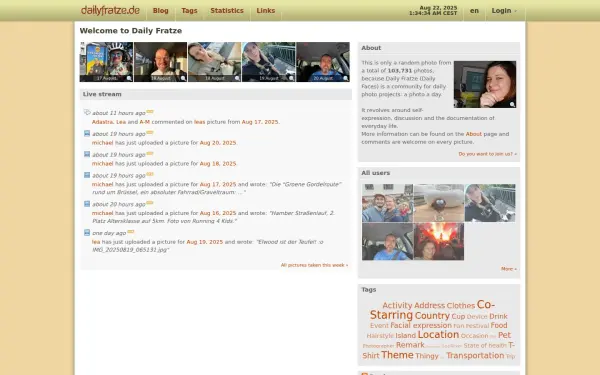The width and height of the screenshot is (600, 375).
Task: Open the 20 August car selfie thumbnail
Action: click(x=323, y=62)
